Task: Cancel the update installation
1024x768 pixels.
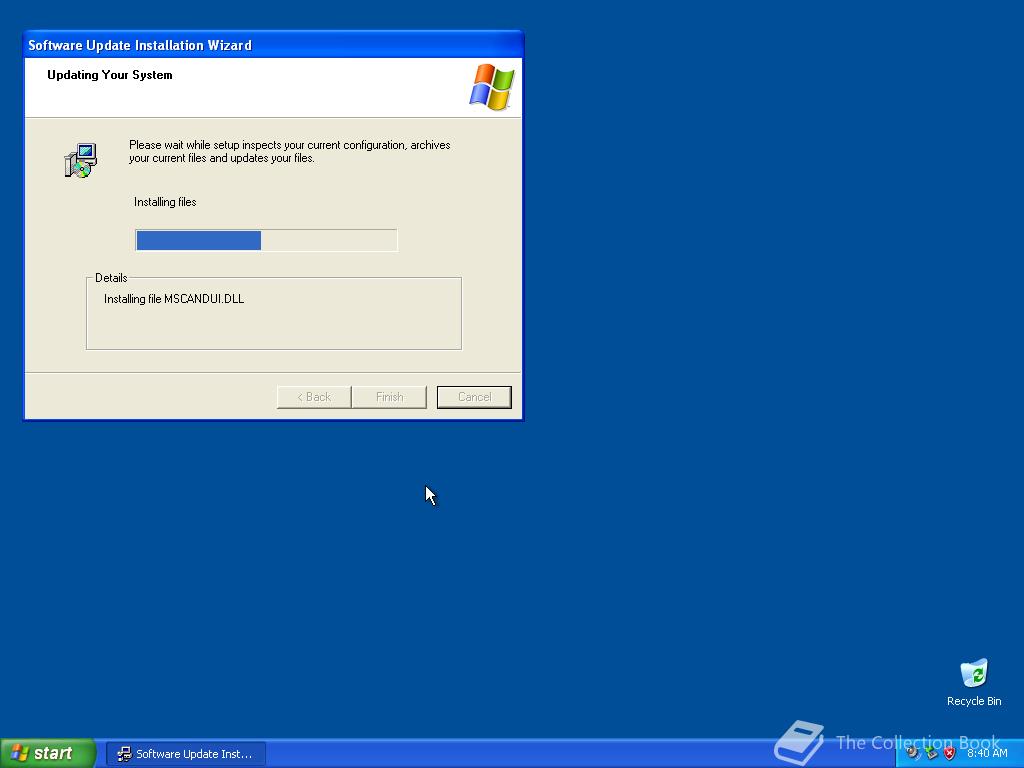Action: click(x=474, y=397)
